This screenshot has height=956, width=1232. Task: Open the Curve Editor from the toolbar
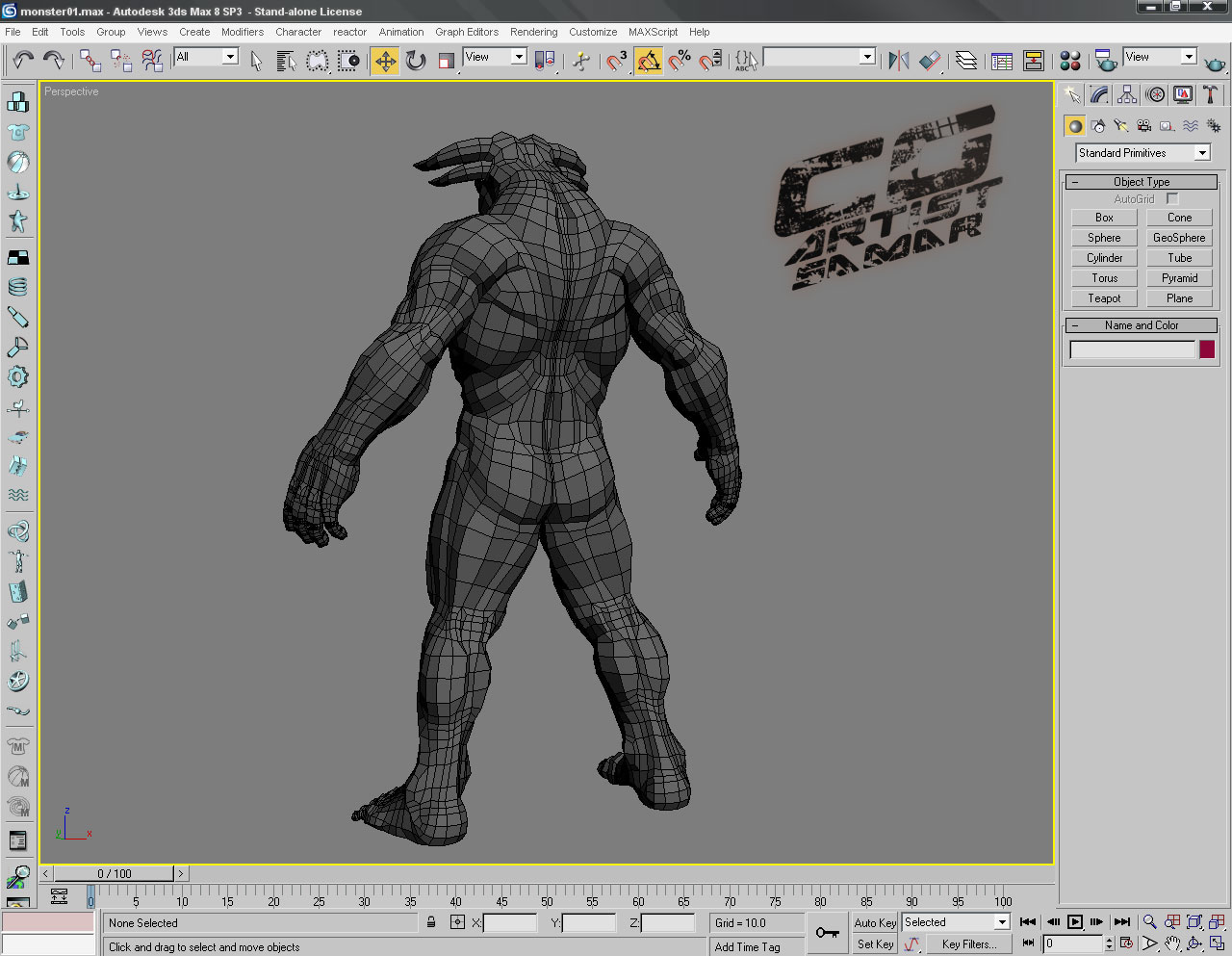pyautogui.click(x=1000, y=60)
